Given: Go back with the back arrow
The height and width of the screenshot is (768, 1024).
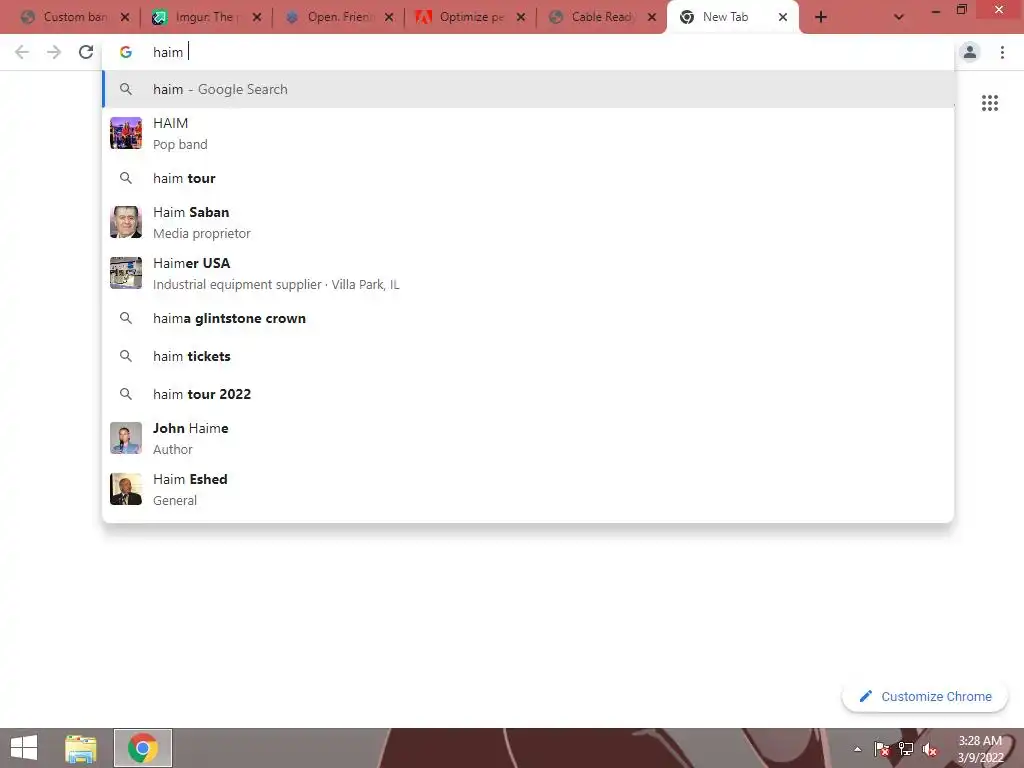Looking at the screenshot, I should [x=22, y=52].
